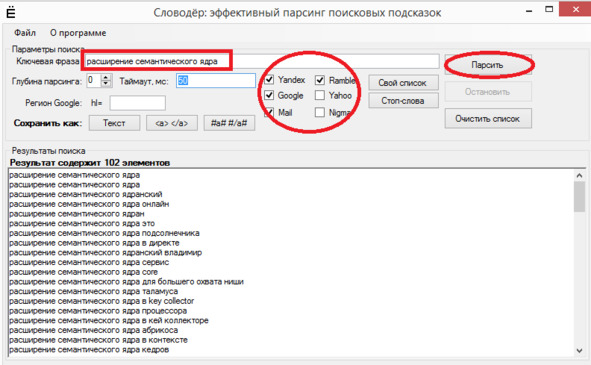Close the Словодёр window

575,9
